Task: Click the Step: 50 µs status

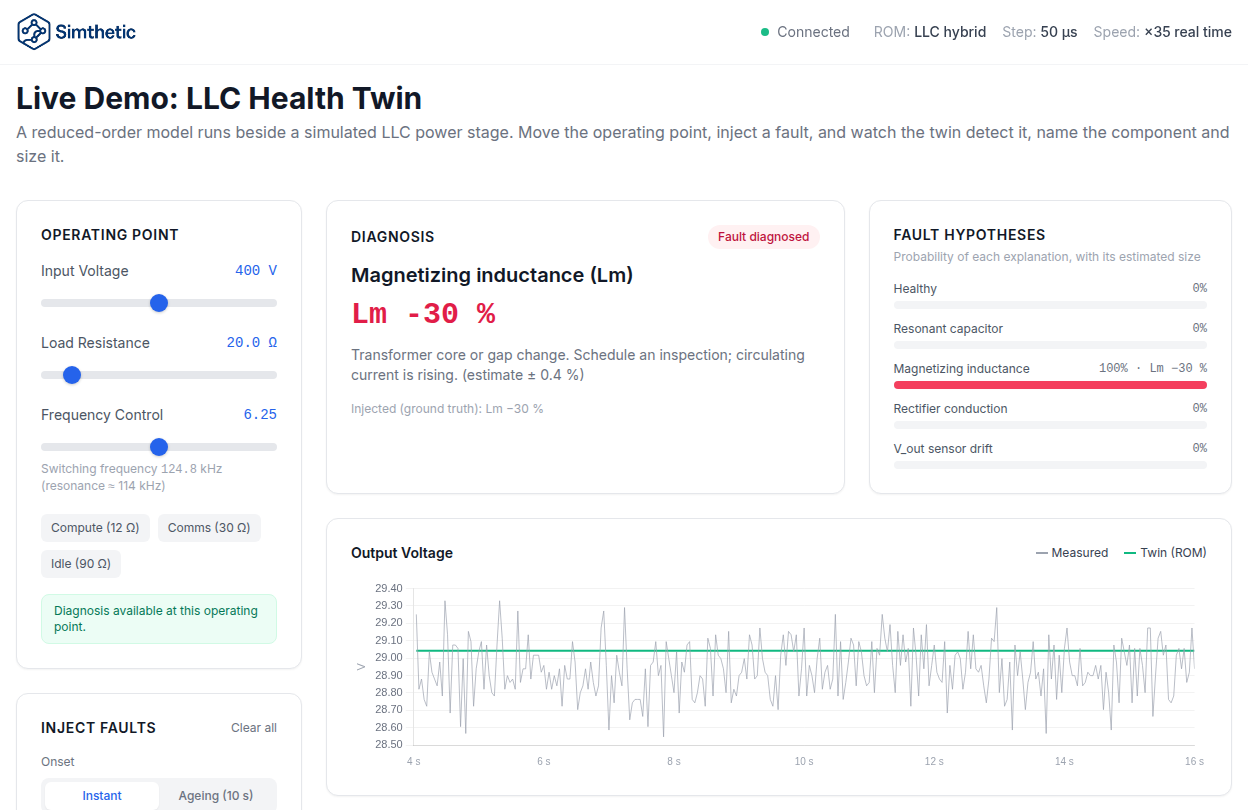Action: (x=1040, y=32)
